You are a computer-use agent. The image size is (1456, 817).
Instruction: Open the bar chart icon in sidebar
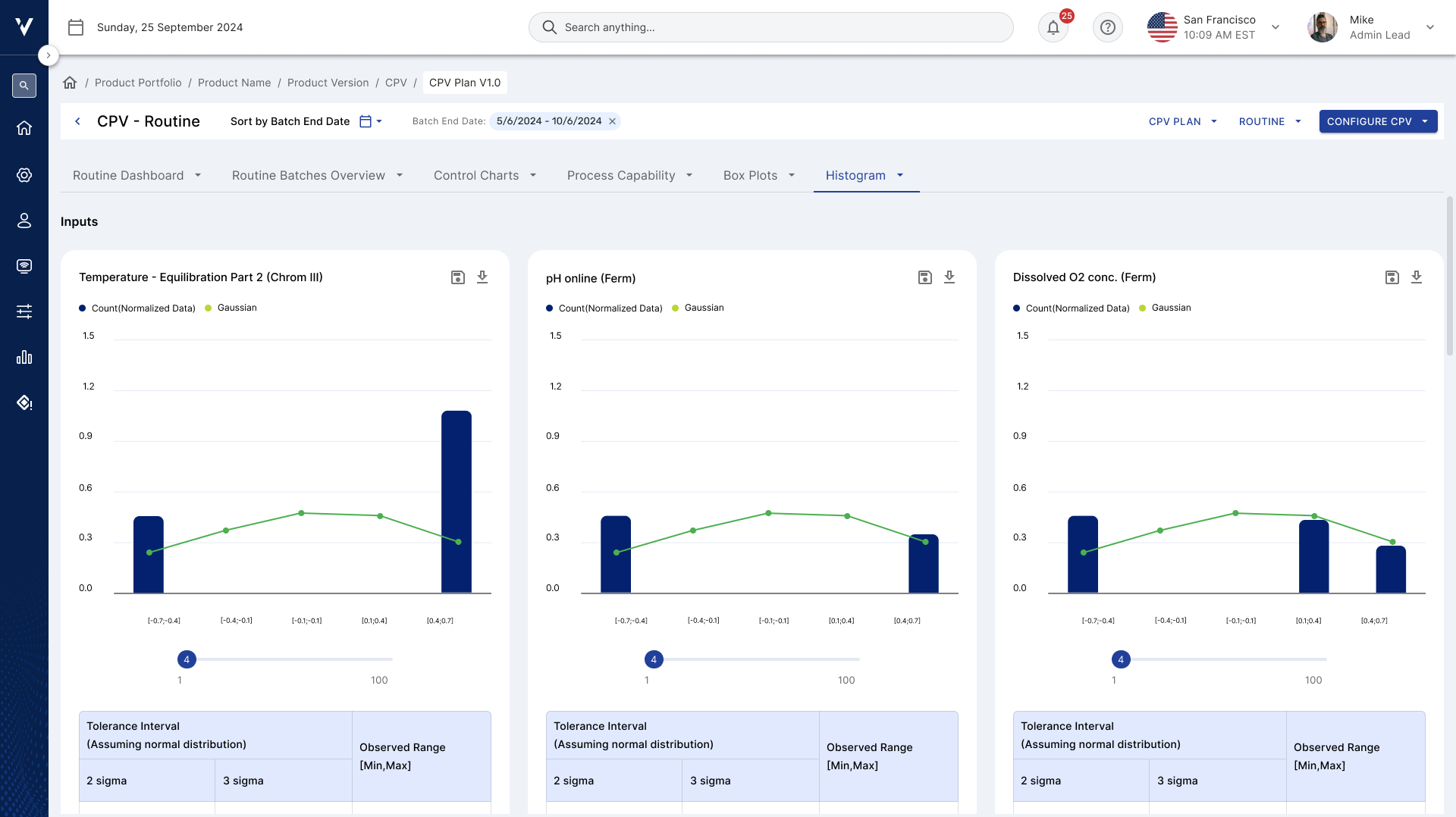pos(24,357)
